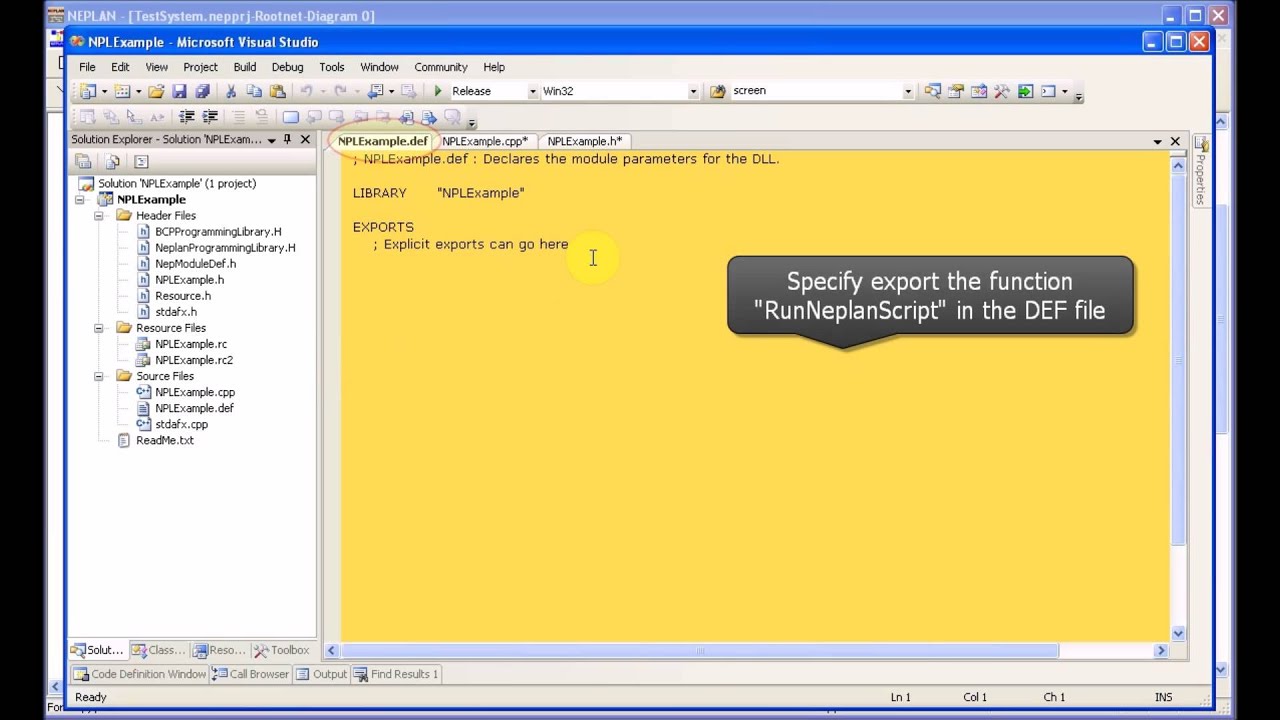Open the Project menu
Image resolution: width=1280 pixels, height=720 pixels.
click(x=200, y=67)
